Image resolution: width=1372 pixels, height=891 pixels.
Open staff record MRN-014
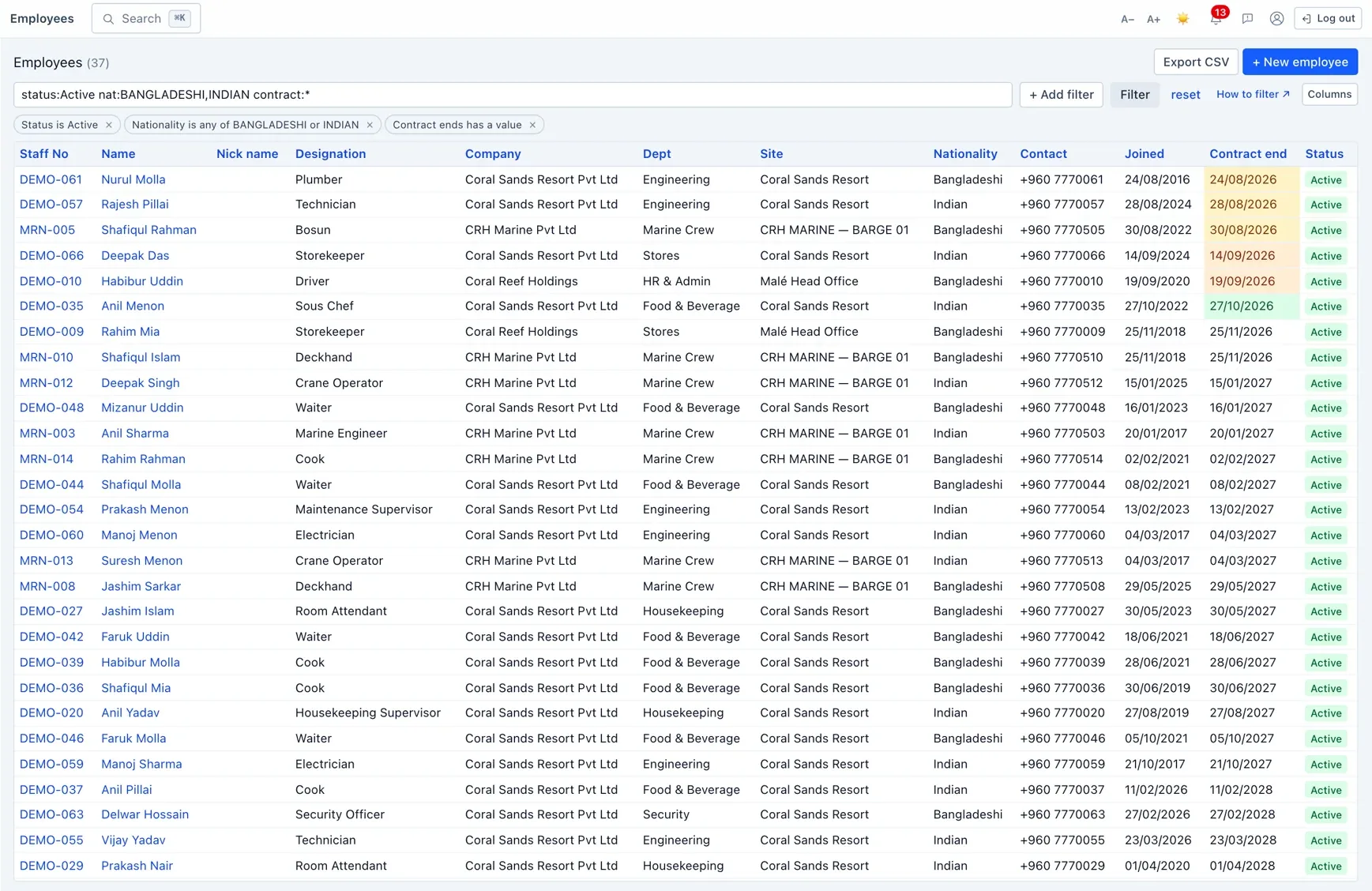47,459
